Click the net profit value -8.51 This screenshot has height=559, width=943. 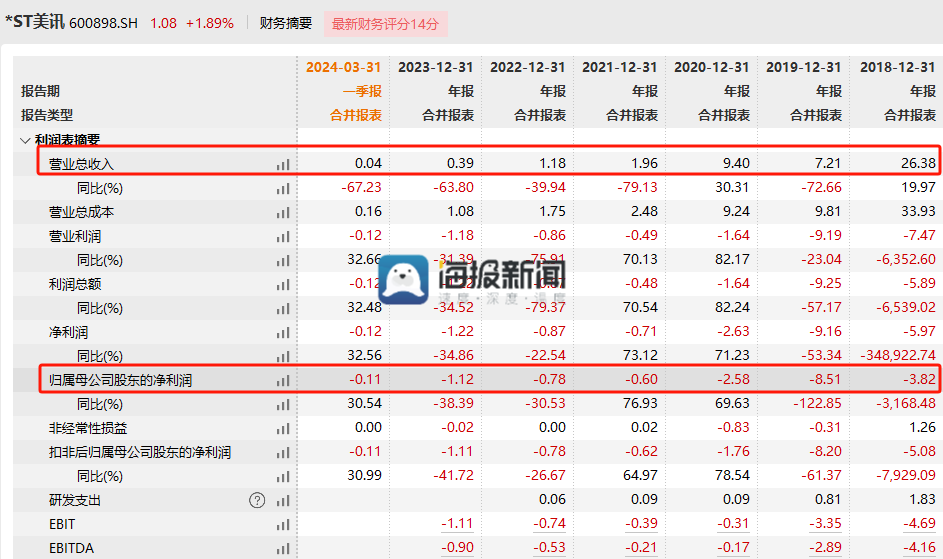click(825, 379)
